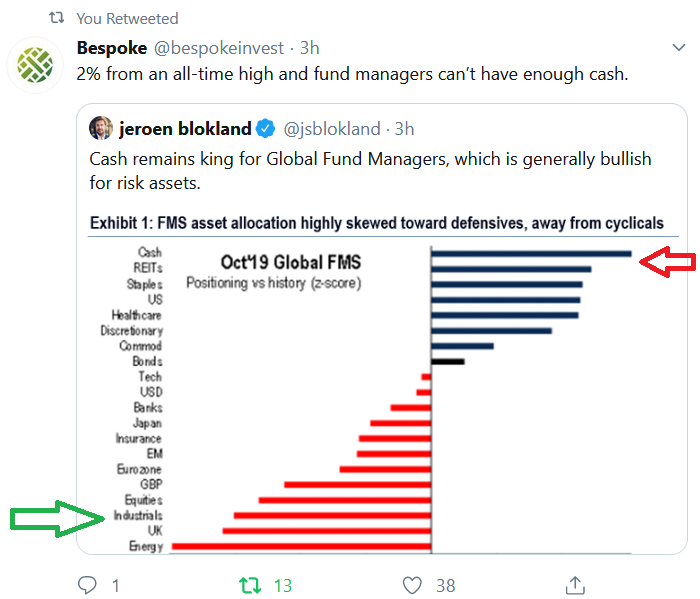This screenshot has height=599, width=700.
Task: Click the You Retweeted label
Action: click(127, 18)
